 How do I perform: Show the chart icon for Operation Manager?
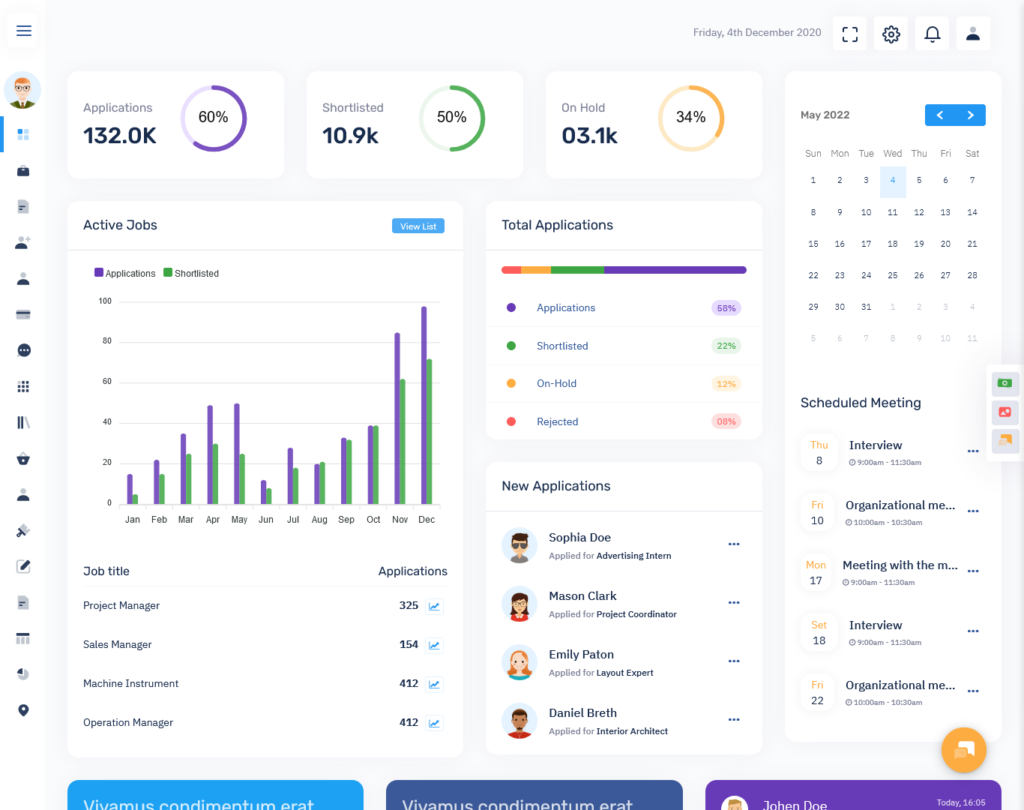tap(434, 723)
